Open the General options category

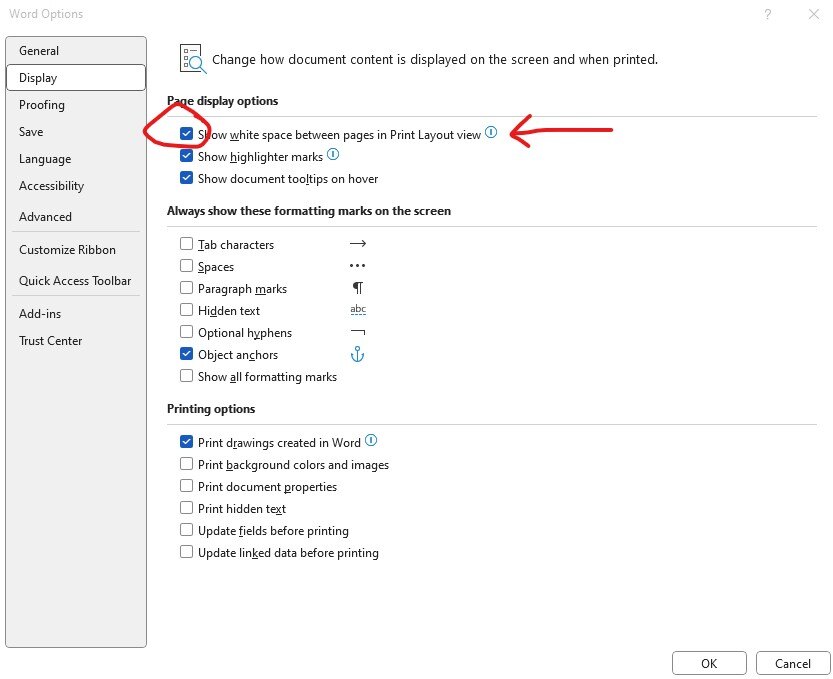click(75, 50)
